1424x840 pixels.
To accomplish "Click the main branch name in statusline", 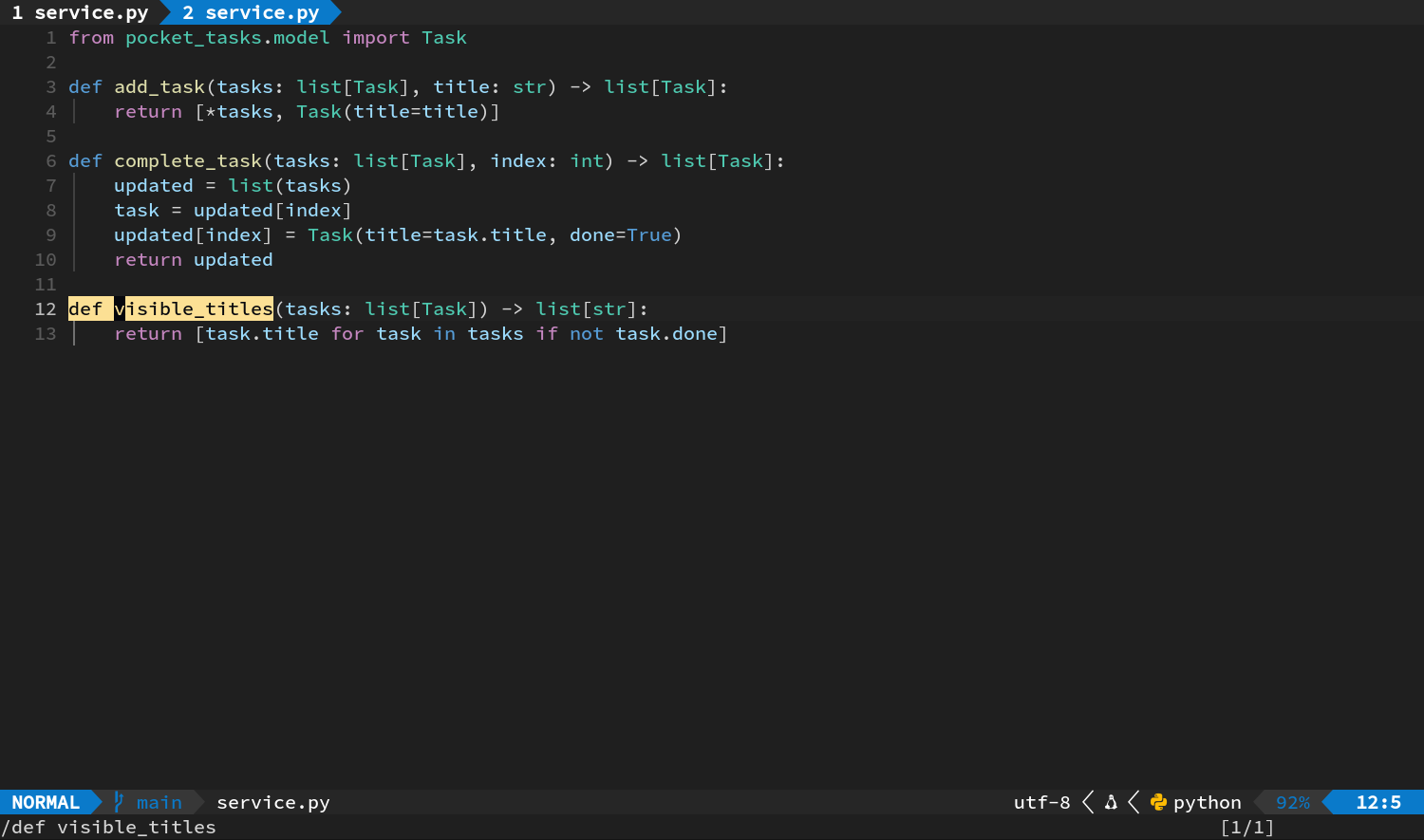I will click(159, 802).
